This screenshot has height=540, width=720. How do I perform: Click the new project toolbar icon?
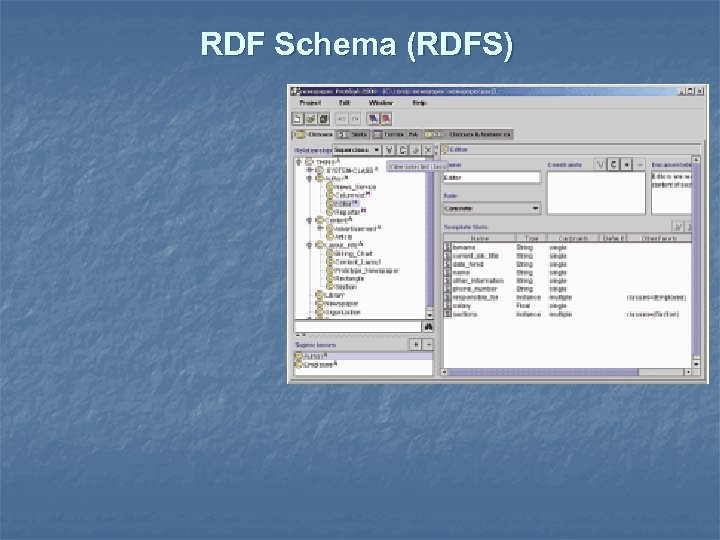tap(298, 119)
